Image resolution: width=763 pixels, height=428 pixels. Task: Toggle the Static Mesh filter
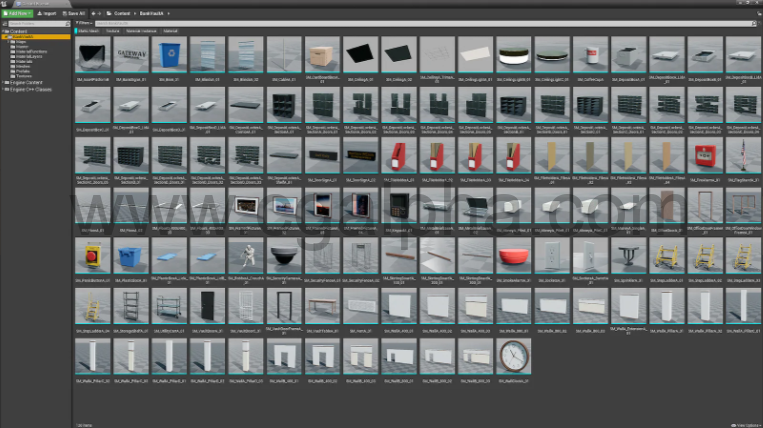[x=88, y=31]
